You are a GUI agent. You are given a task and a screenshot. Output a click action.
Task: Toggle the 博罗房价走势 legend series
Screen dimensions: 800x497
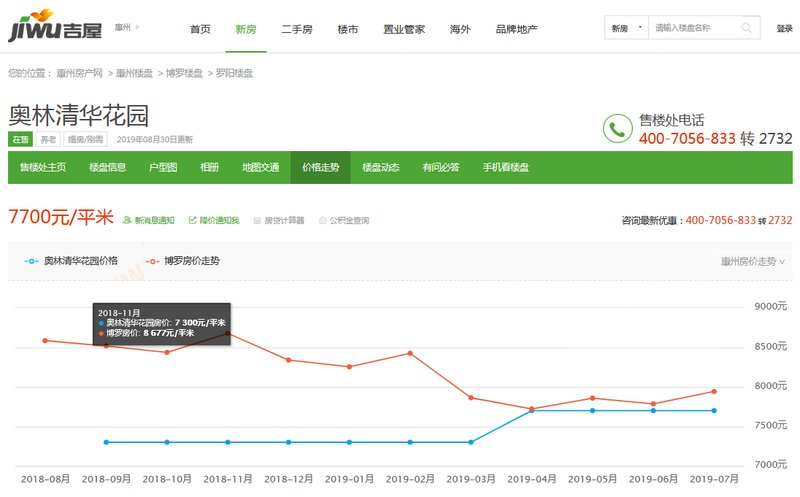182,261
